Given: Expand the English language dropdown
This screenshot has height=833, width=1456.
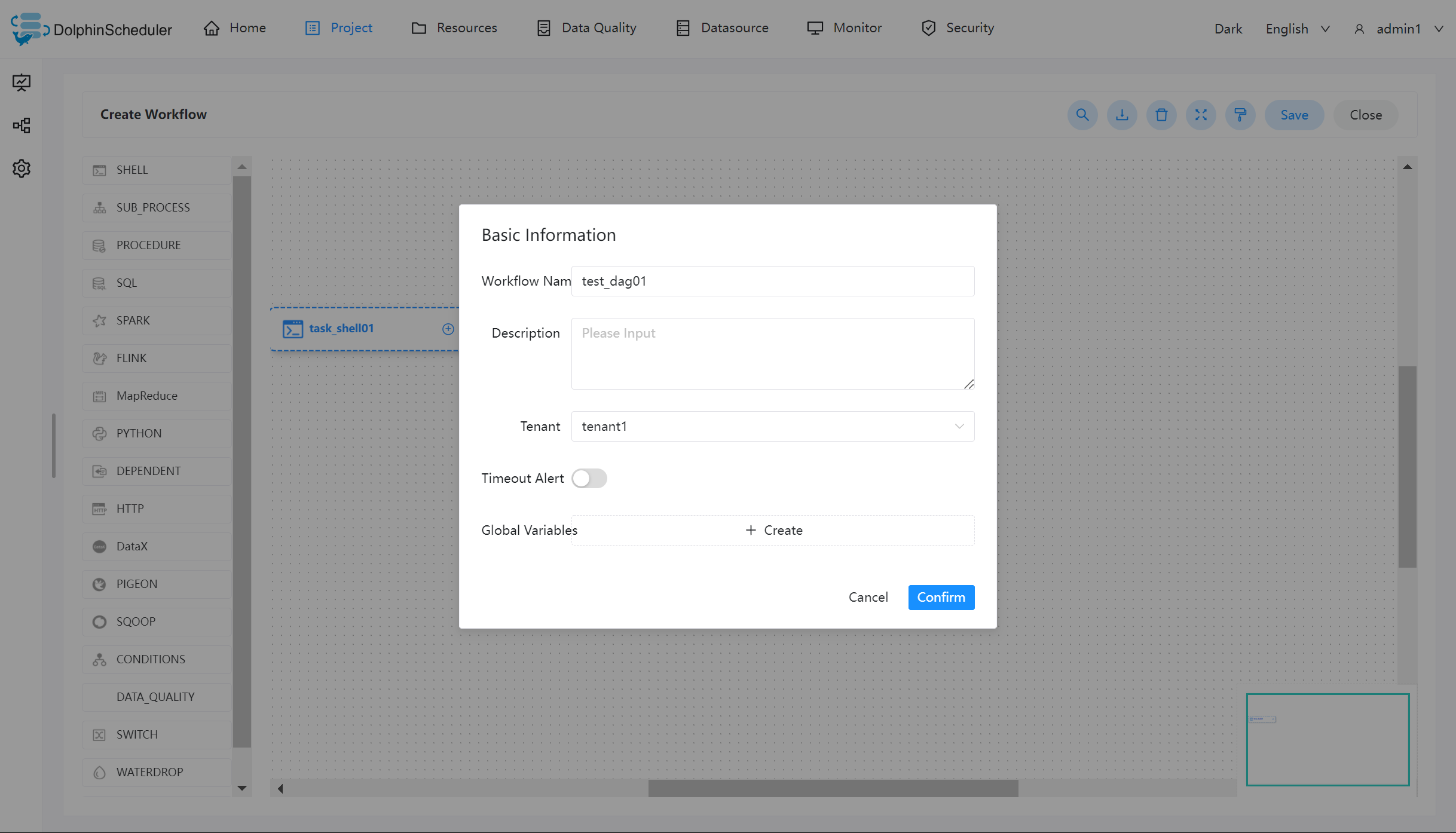Looking at the screenshot, I should [1297, 29].
